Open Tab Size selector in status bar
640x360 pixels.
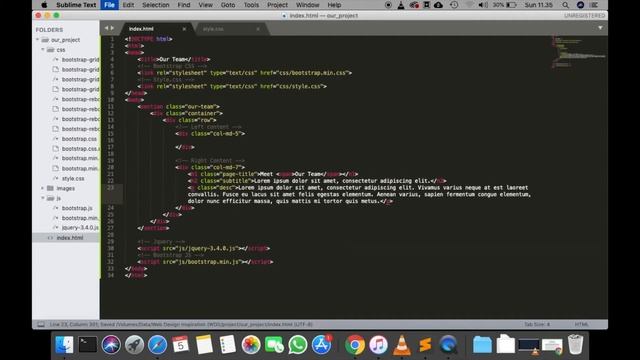tap(537, 324)
